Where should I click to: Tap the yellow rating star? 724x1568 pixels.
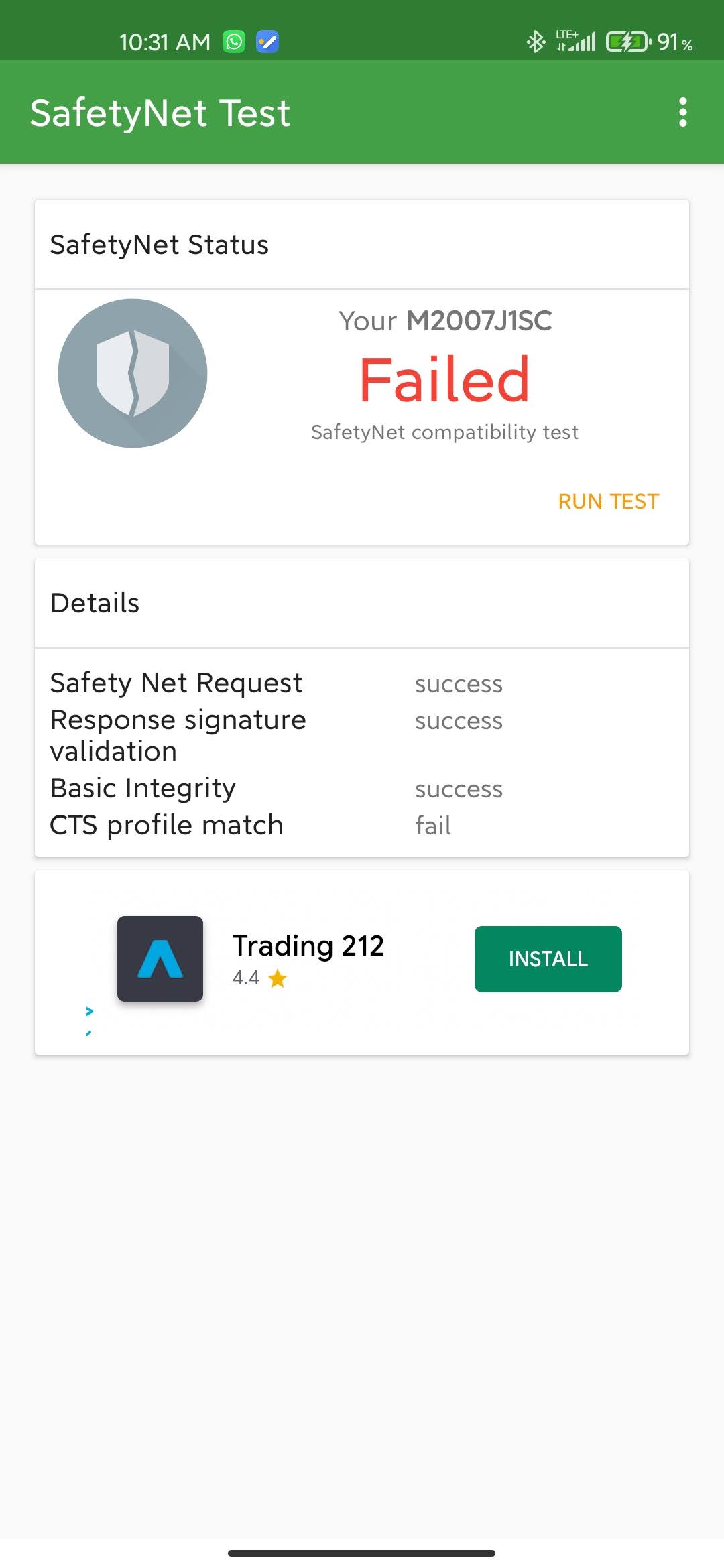(x=278, y=979)
